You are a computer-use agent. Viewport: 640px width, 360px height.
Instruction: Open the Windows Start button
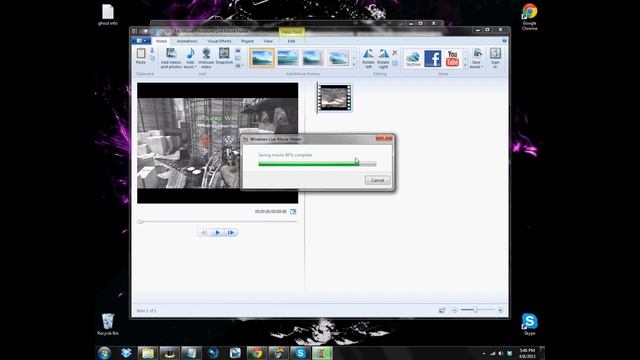104,353
